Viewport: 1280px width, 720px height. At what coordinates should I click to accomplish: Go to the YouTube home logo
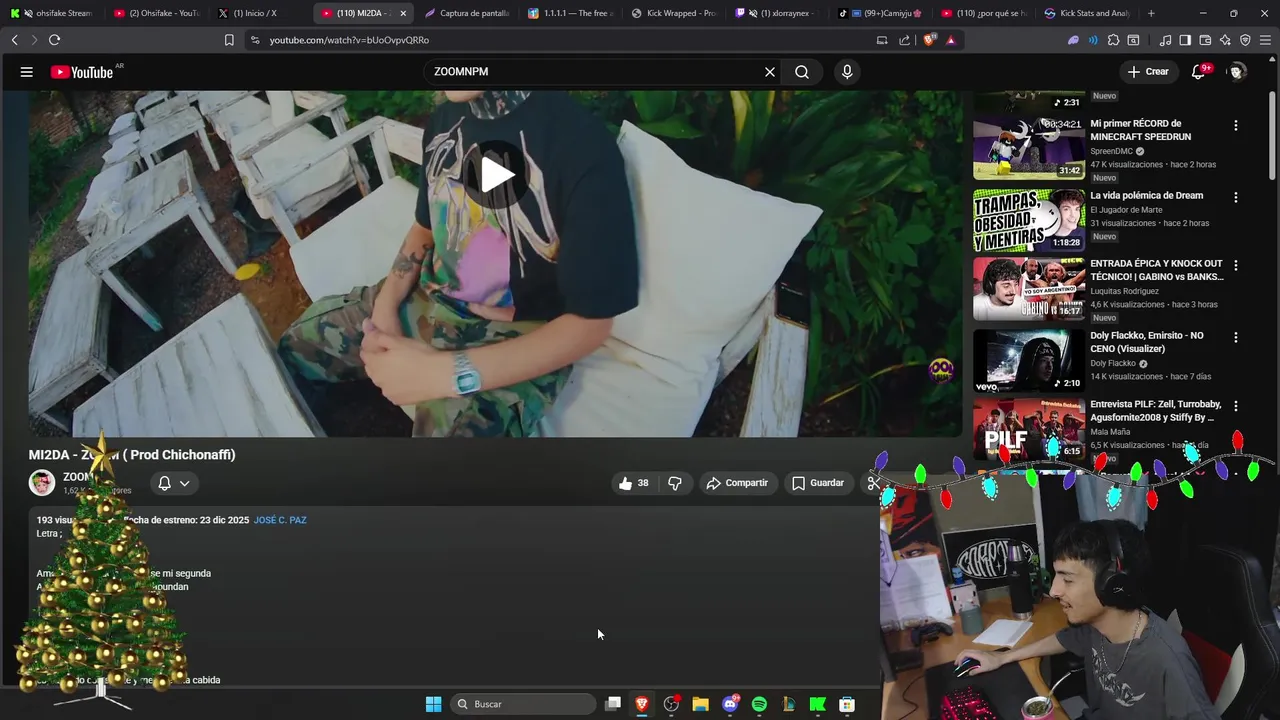tap(82, 72)
